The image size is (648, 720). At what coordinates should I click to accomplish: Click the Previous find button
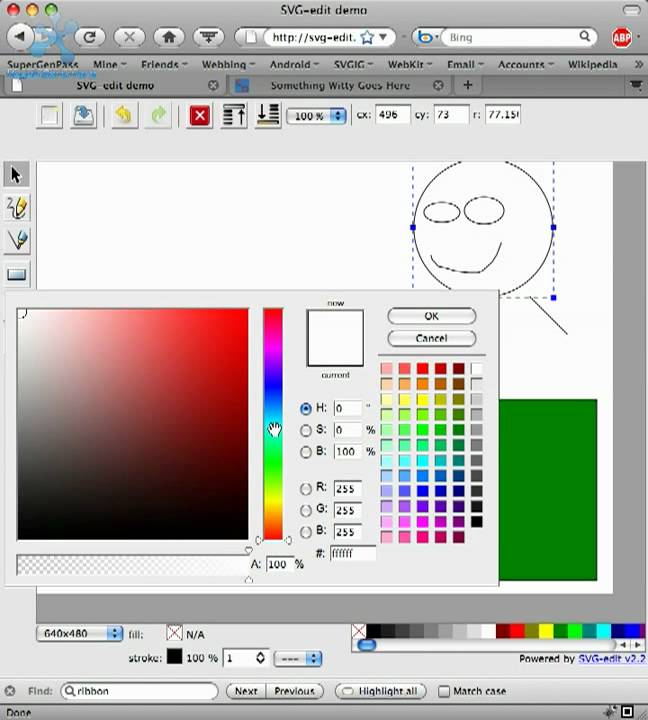tap(294, 691)
